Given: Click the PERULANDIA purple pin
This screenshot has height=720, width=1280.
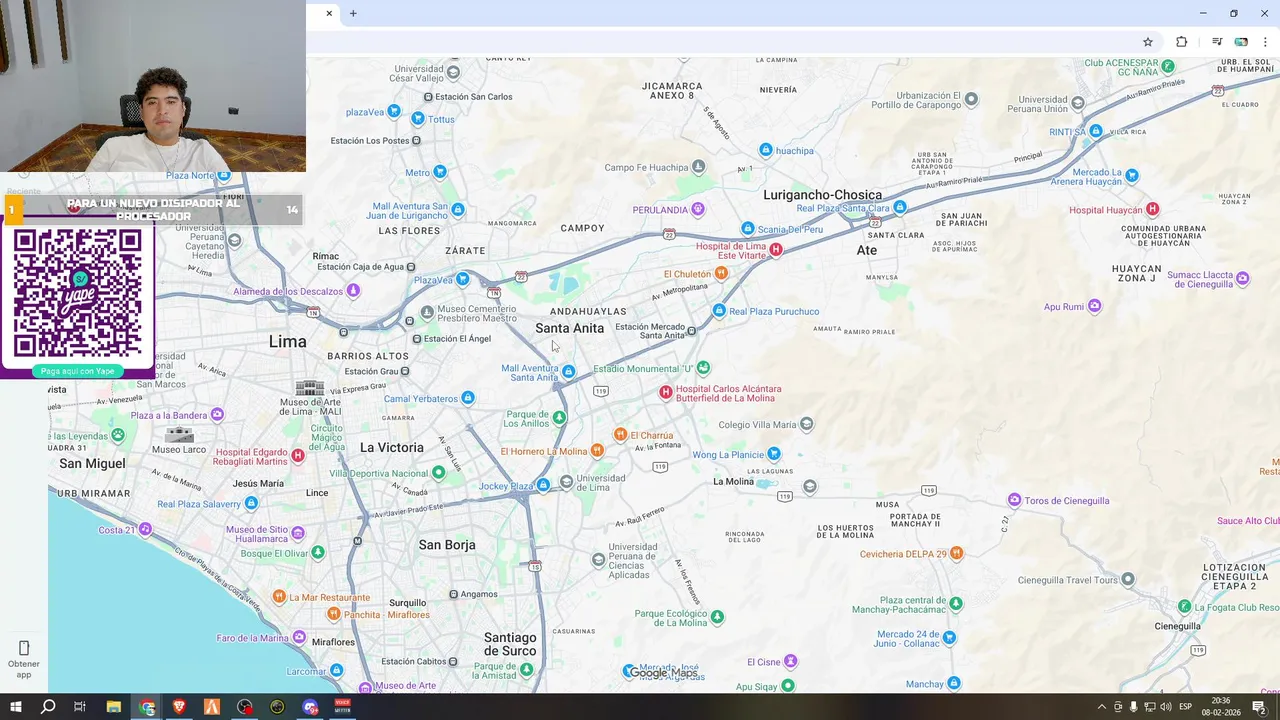Looking at the screenshot, I should (698, 209).
